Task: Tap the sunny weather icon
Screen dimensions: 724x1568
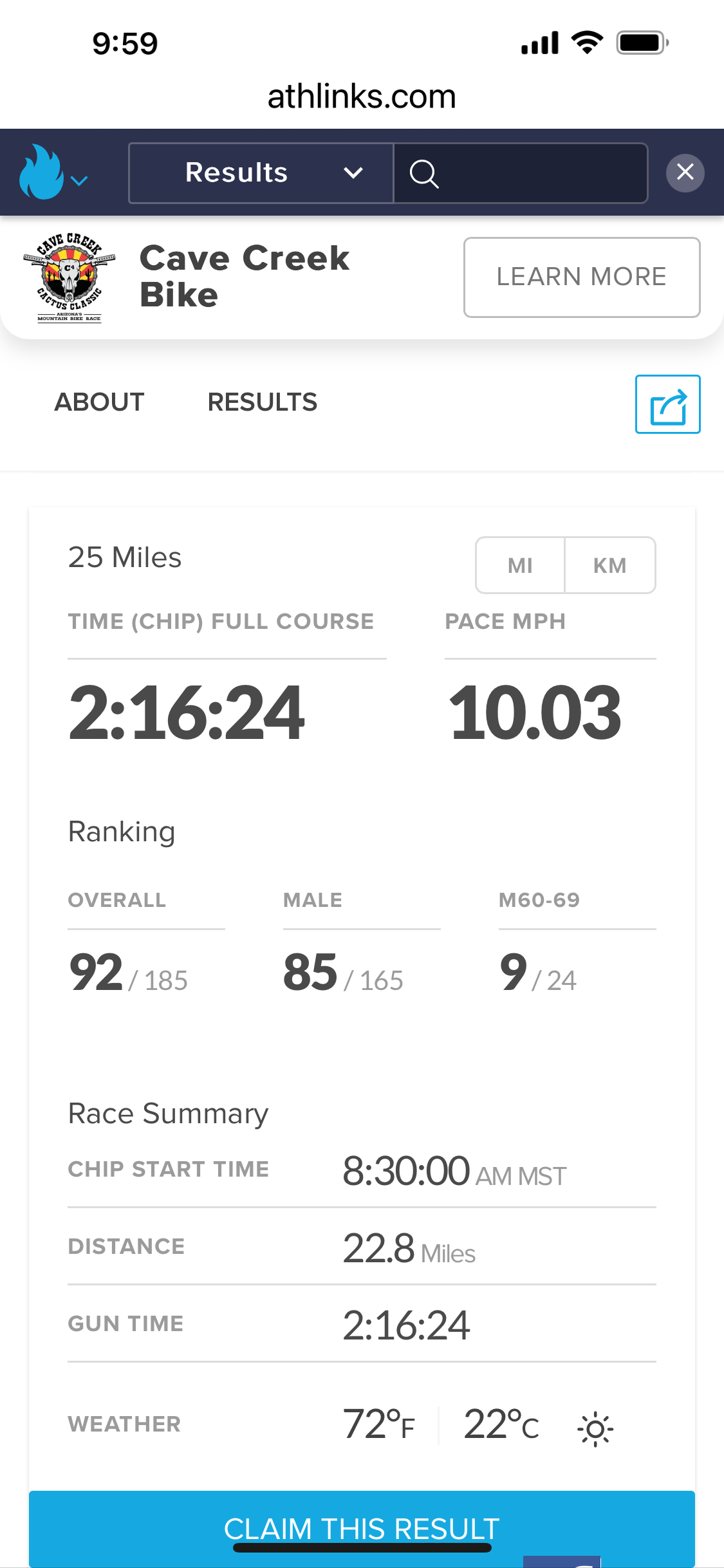Action: click(x=595, y=1430)
